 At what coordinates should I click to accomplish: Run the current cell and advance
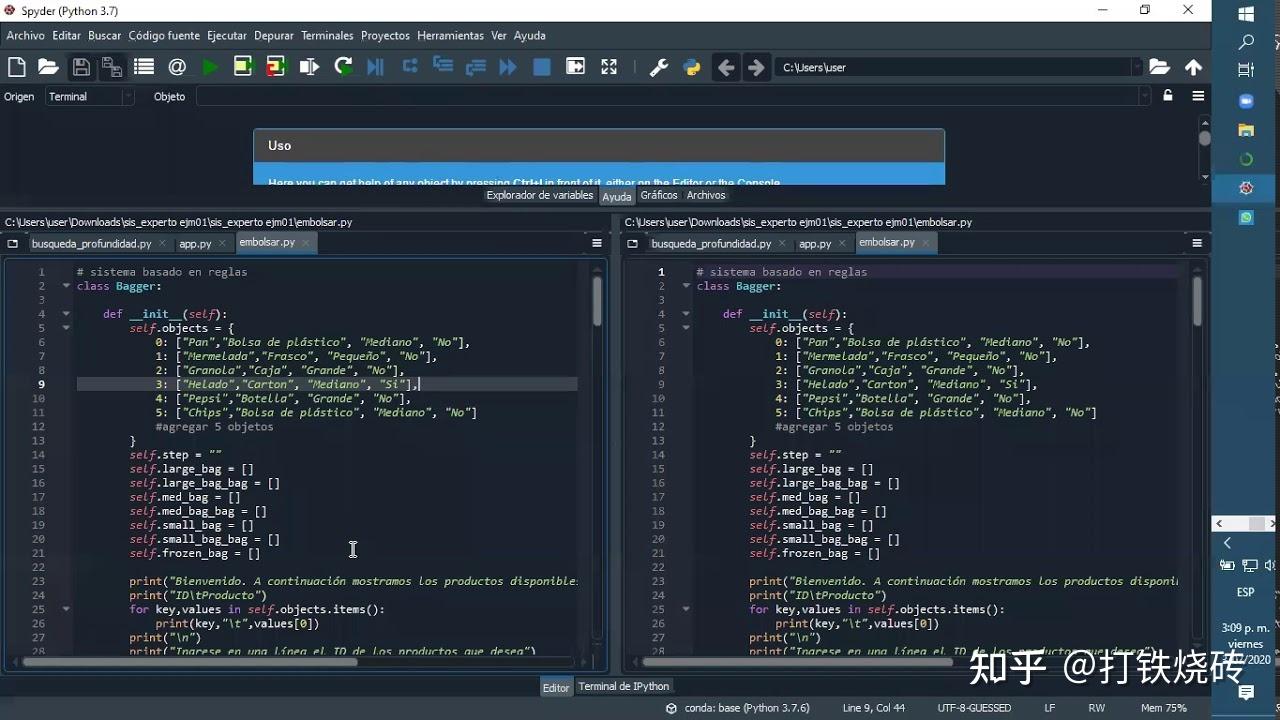point(276,66)
